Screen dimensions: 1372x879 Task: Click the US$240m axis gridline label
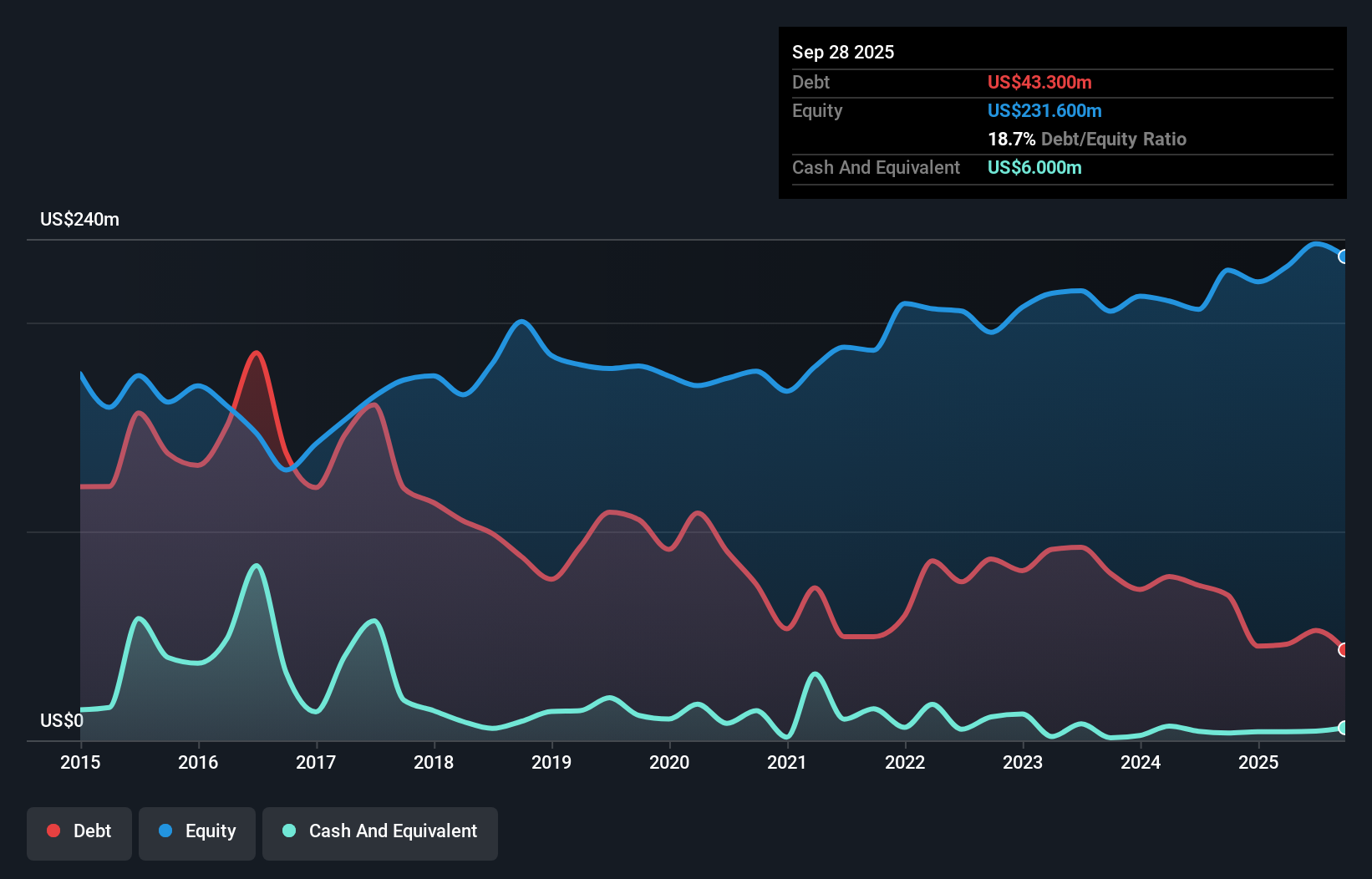pyautogui.click(x=79, y=219)
